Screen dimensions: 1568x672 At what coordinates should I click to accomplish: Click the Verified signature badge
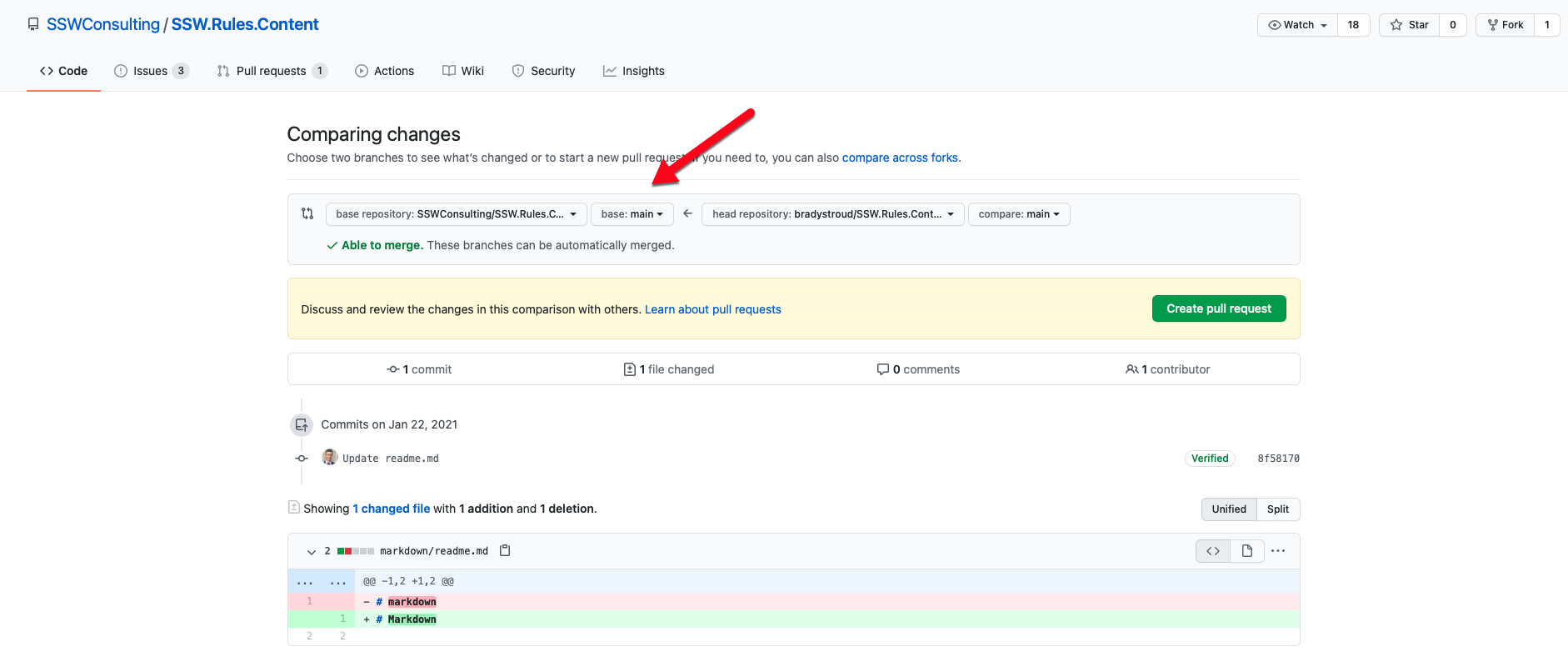point(1210,459)
